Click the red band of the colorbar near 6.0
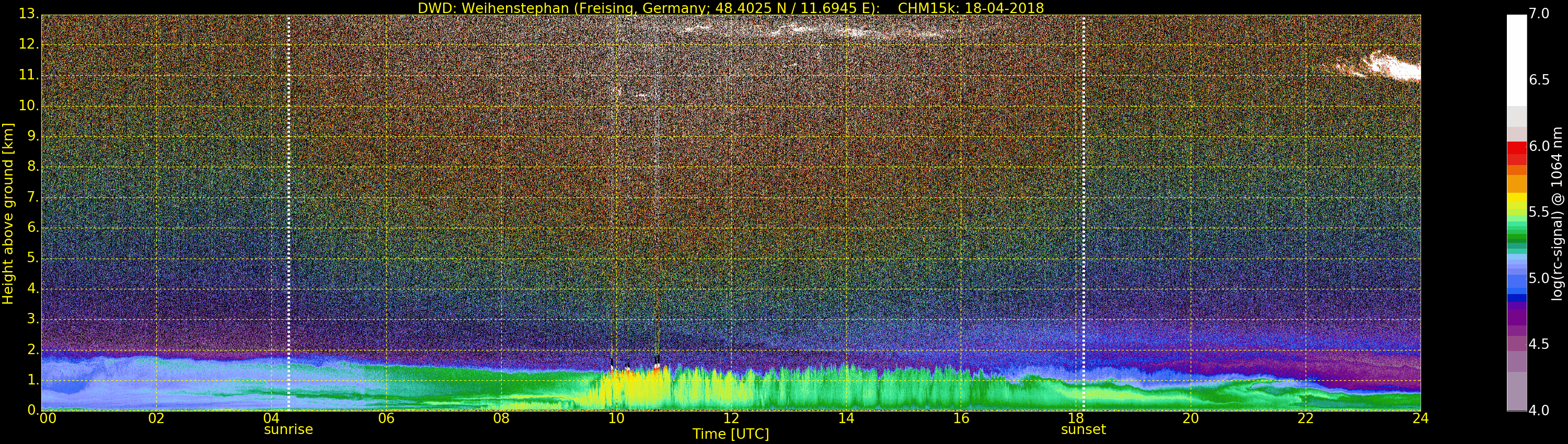This screenshot has width=1568, height=444. pos(1516,148)
